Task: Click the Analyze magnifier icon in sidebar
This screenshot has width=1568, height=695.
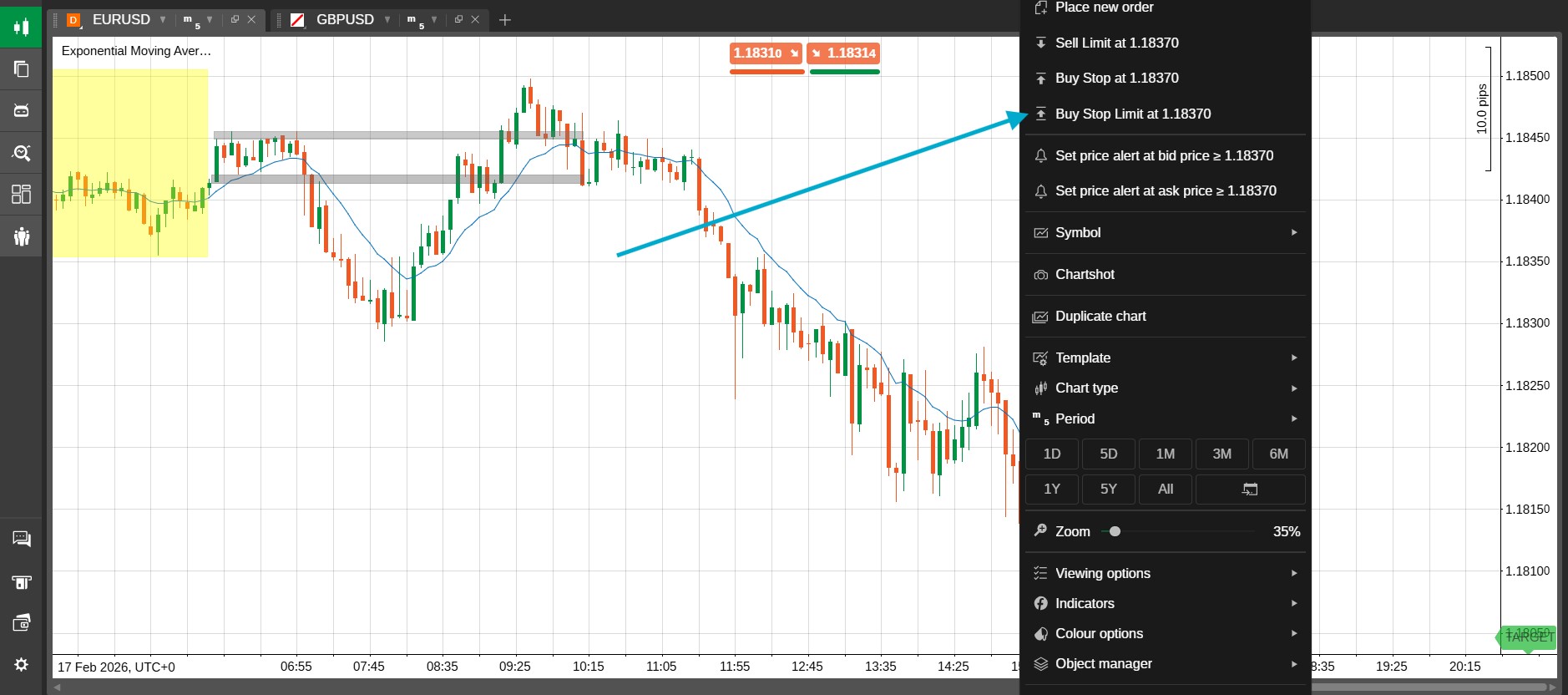Action: tap(21, 153)
